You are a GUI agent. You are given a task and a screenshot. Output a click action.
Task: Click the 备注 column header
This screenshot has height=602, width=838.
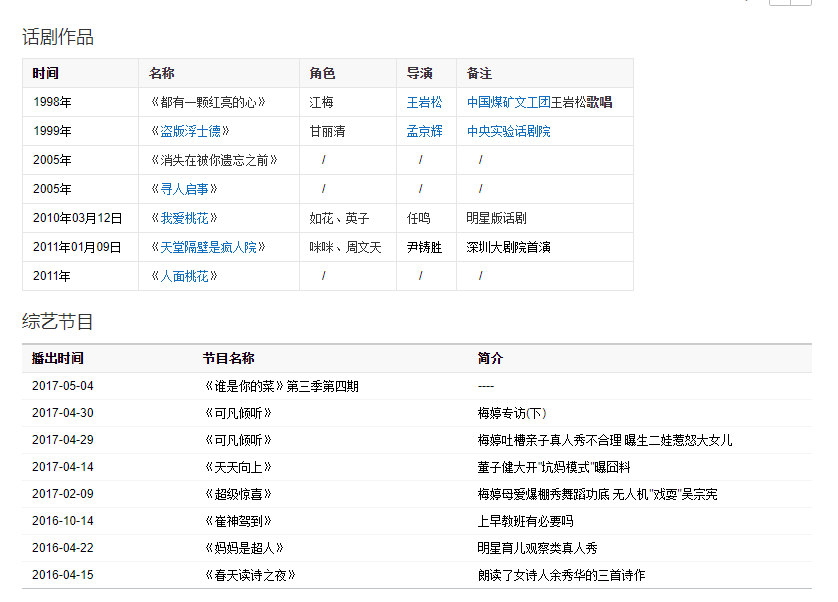pyautogui.click(x=479, y=73)
